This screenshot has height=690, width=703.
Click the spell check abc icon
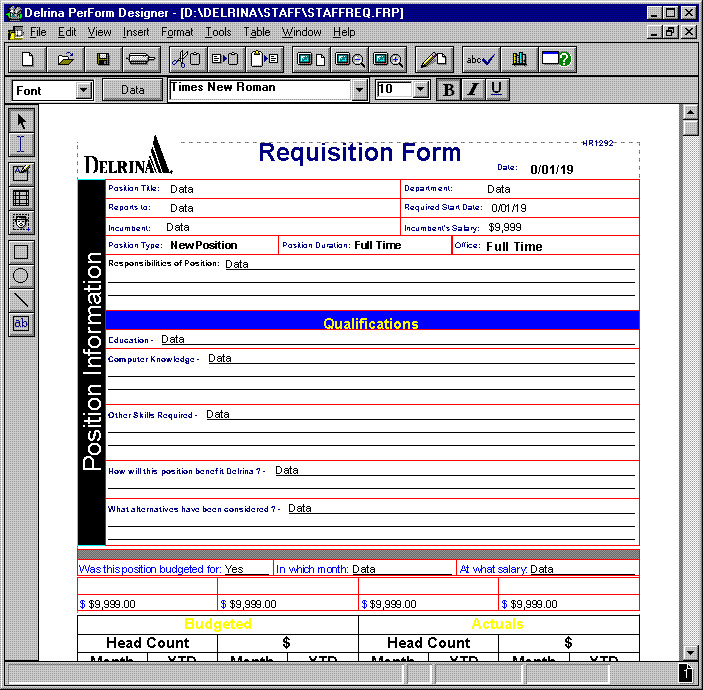(480, 59)
